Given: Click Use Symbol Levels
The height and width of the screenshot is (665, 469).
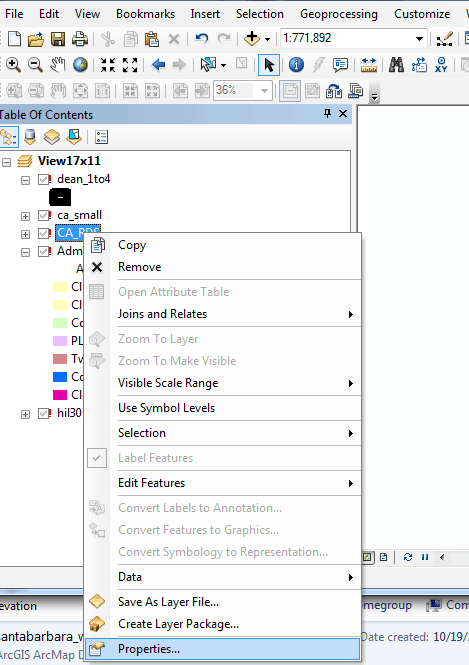Looking at the screenshot, I should (x=223, y=408).
